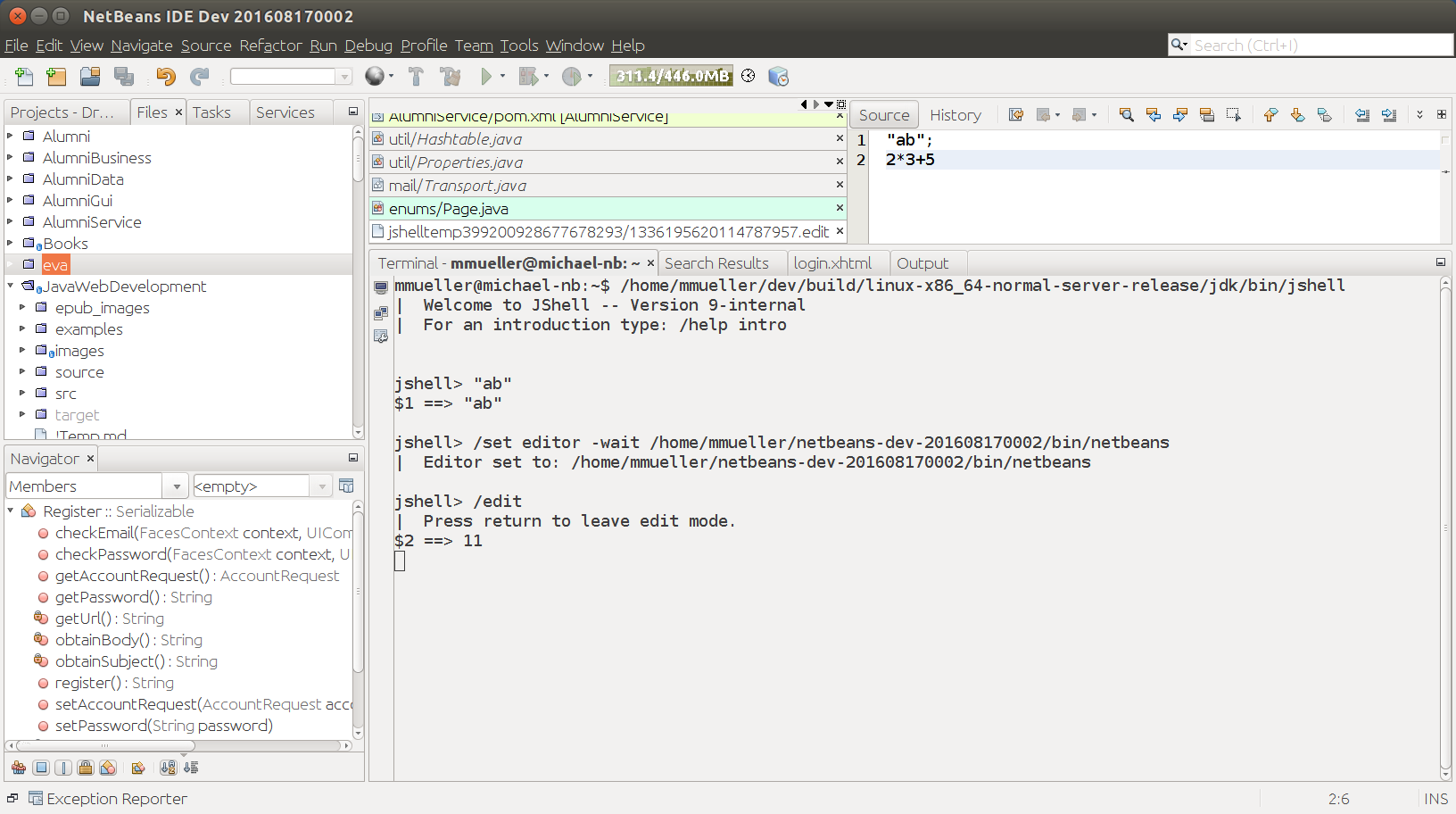The width and height of the screenshot is (1456, 814).
Task: Open the Refactor menu
Action: tap(270, 46)
